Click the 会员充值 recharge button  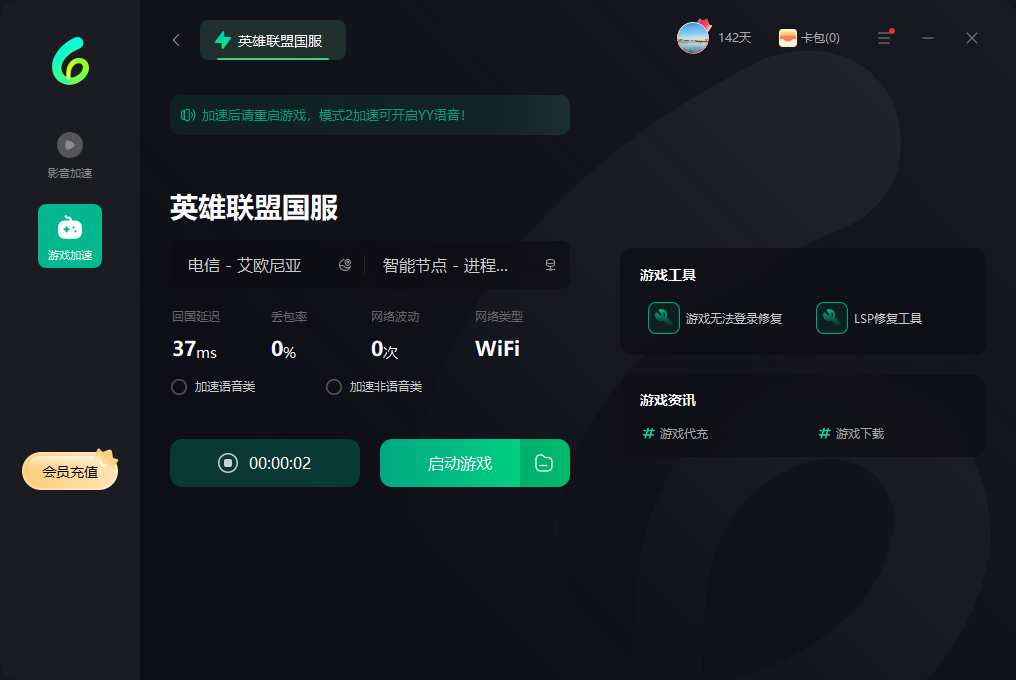tap(70, 471)
